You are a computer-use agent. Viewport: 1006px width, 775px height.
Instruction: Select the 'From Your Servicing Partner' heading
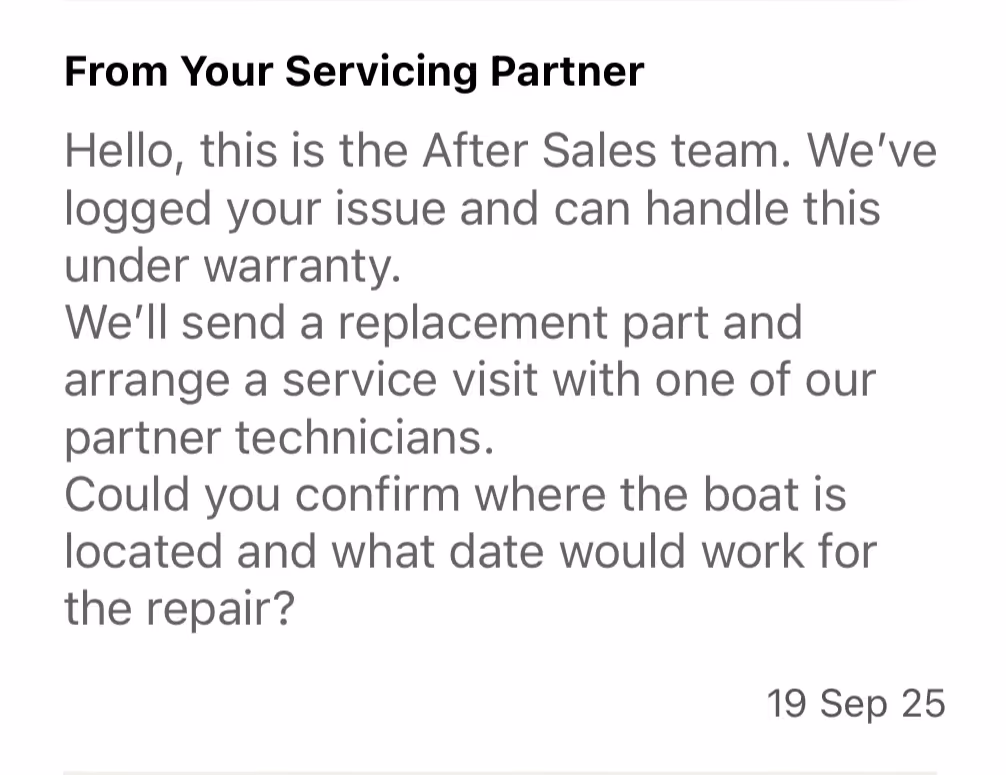pyautogui.click(x=354, y=71)
